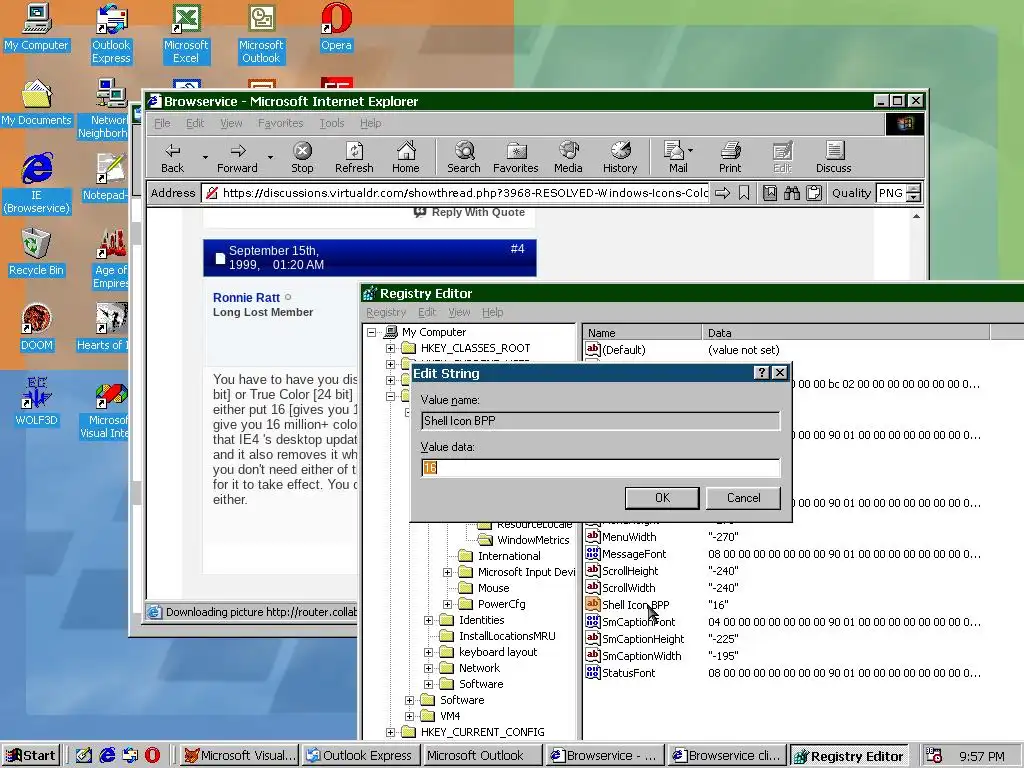The width and height of the screenshot is (1024, 768).
Task: Select Microsoft Outlook desktop icon
Action: [261, 34]
